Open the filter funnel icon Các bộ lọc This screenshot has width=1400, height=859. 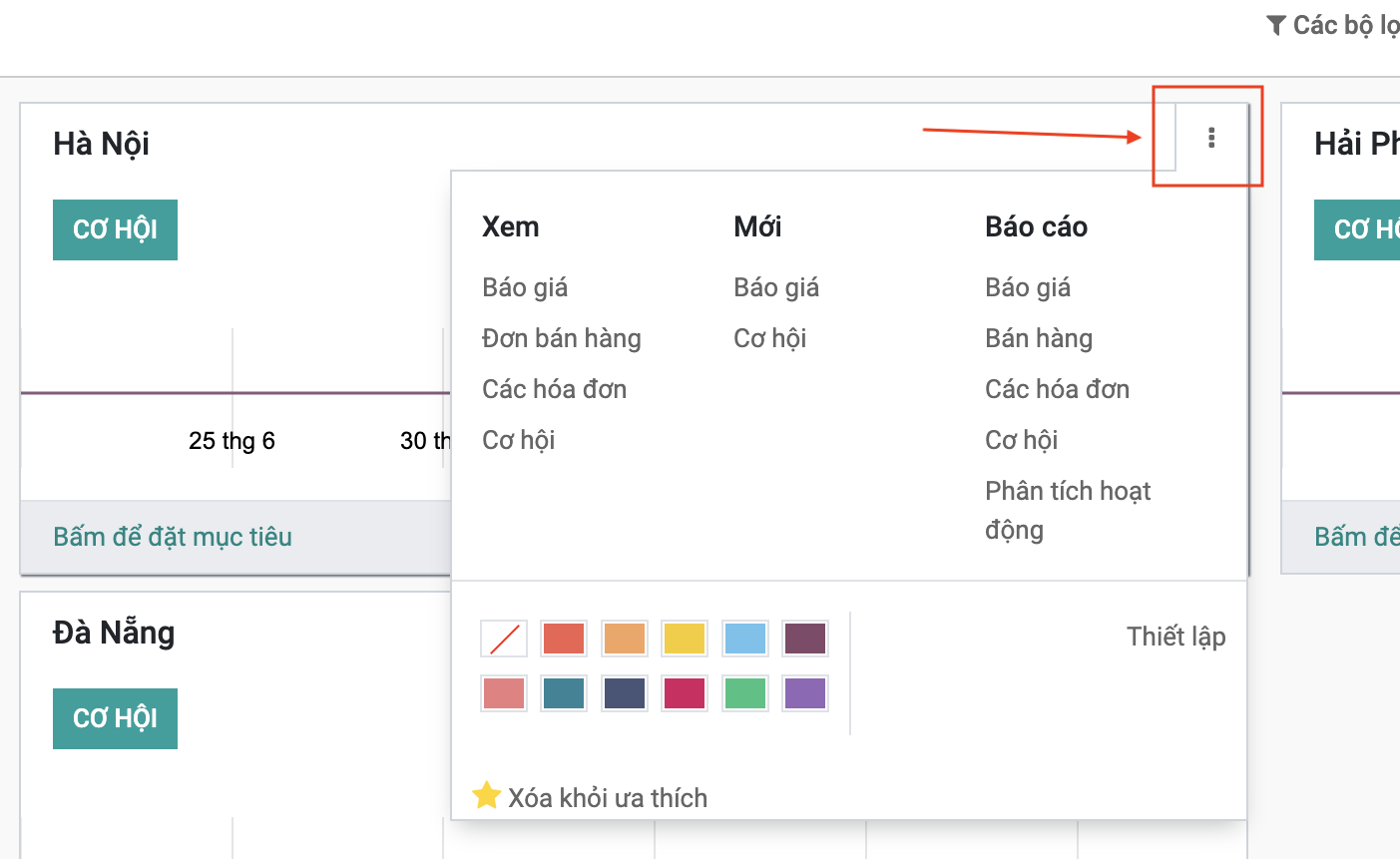point(1275,26)
